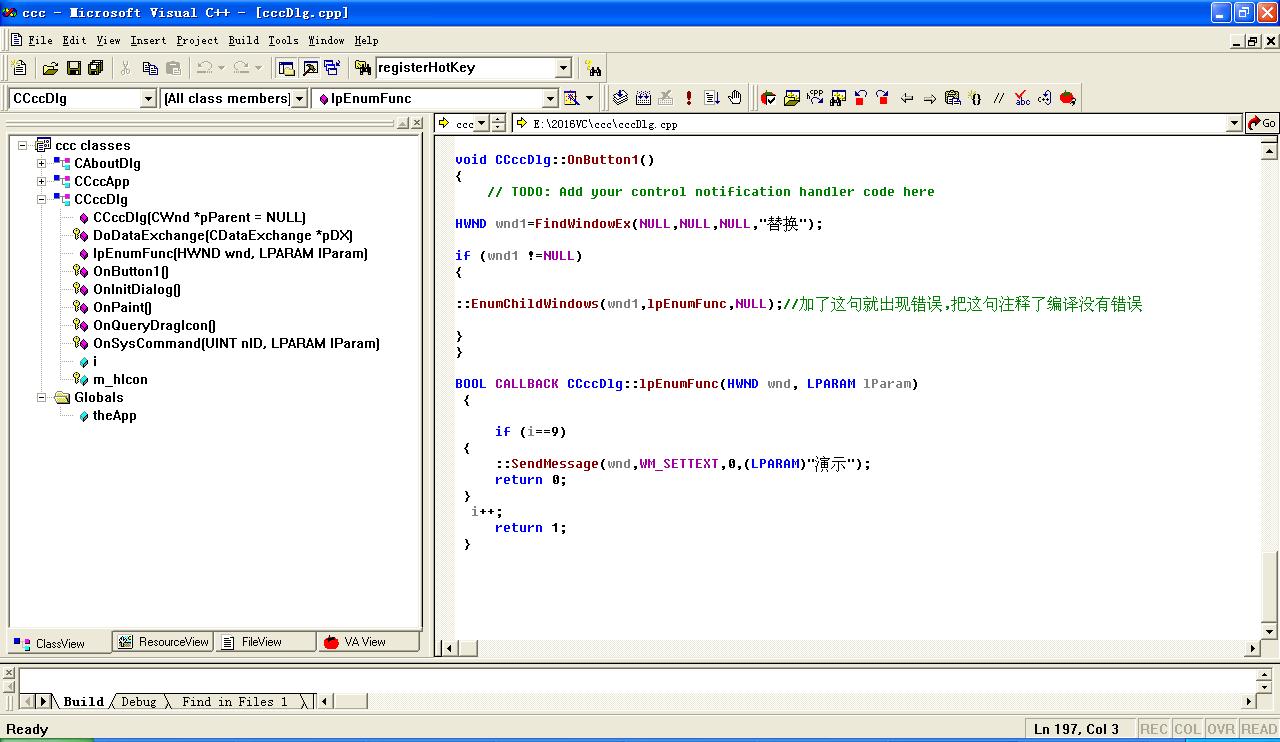Image resolution: width=1280 pixels, height=742 pixels.
Task: Open the File menu
Action: click(40, 40)
